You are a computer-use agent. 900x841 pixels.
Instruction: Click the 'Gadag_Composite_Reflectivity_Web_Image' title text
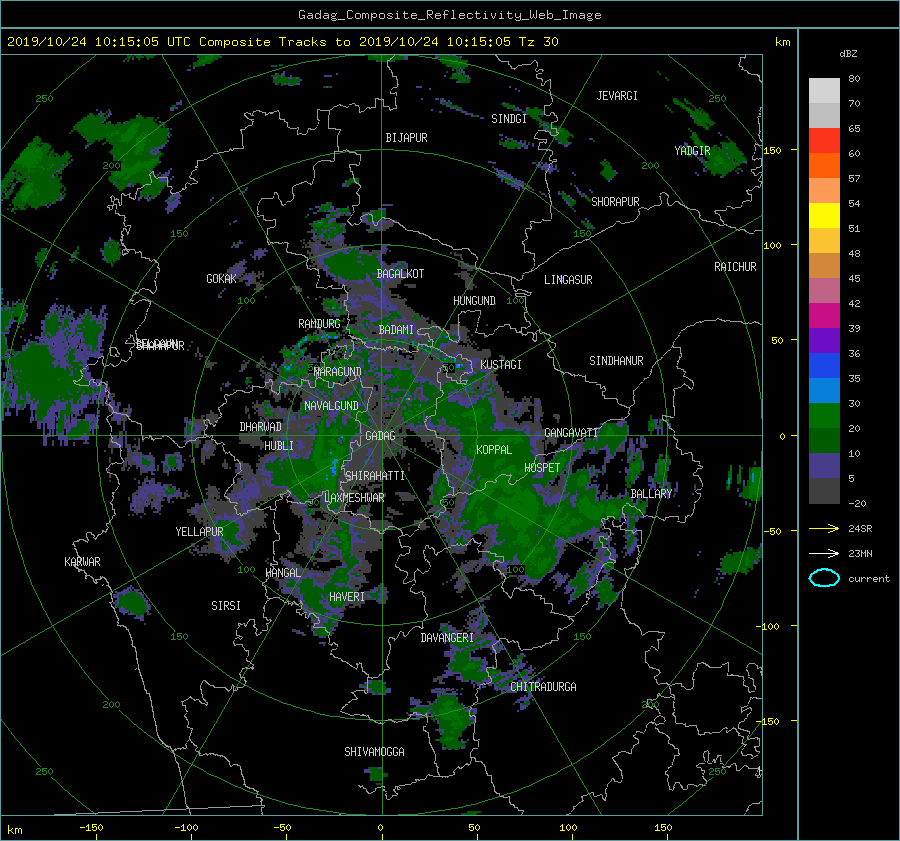[x=449, y=15]
